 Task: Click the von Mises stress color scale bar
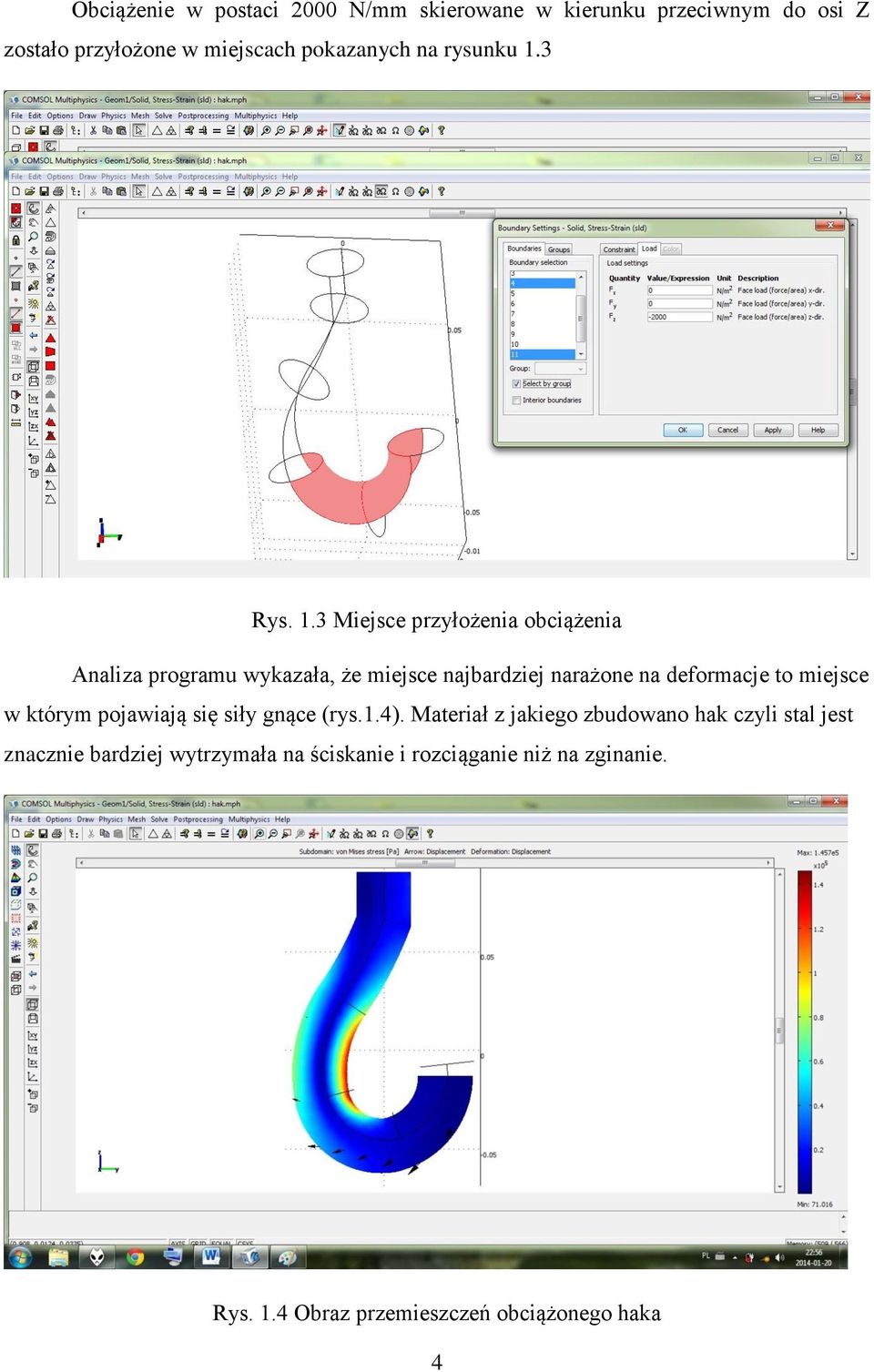(804, 1032)
